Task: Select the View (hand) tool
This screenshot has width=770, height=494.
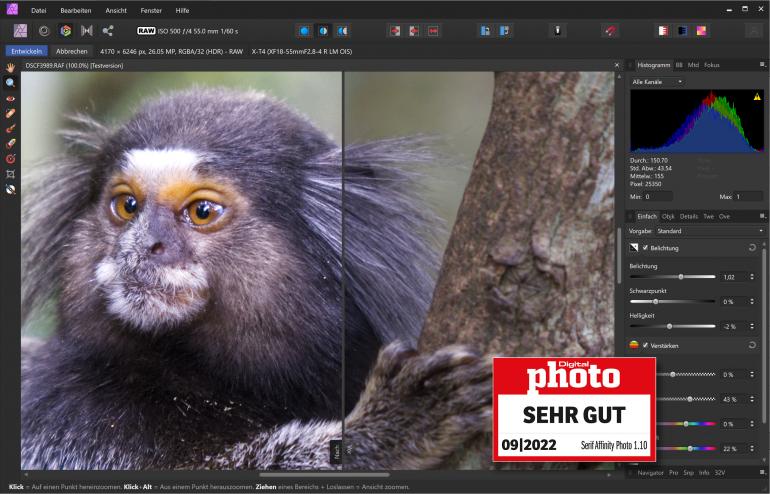Action: [10, 67]
